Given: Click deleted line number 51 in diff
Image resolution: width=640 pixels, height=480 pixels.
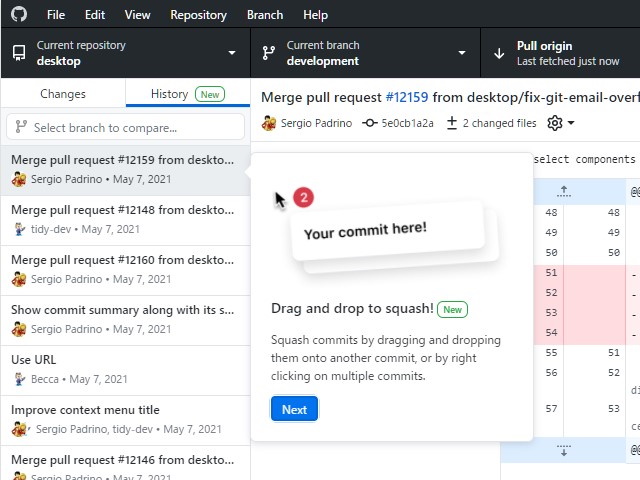Looking at the screenshot, I should 551,272.
